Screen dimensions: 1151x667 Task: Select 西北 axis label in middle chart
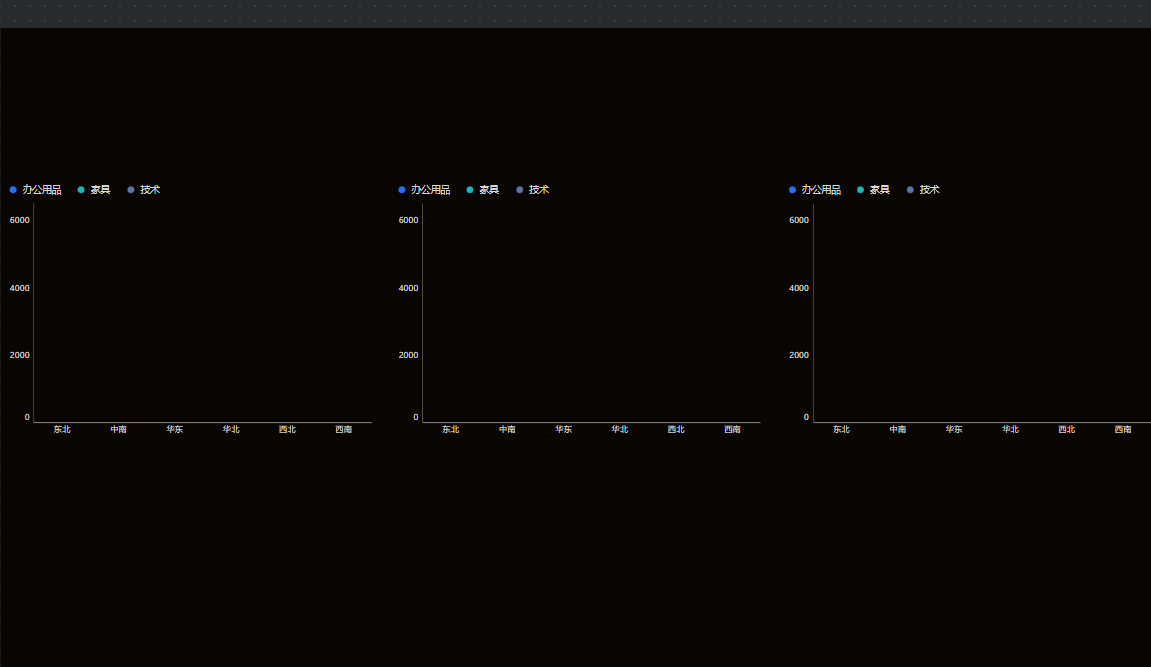tap(676, 430)
